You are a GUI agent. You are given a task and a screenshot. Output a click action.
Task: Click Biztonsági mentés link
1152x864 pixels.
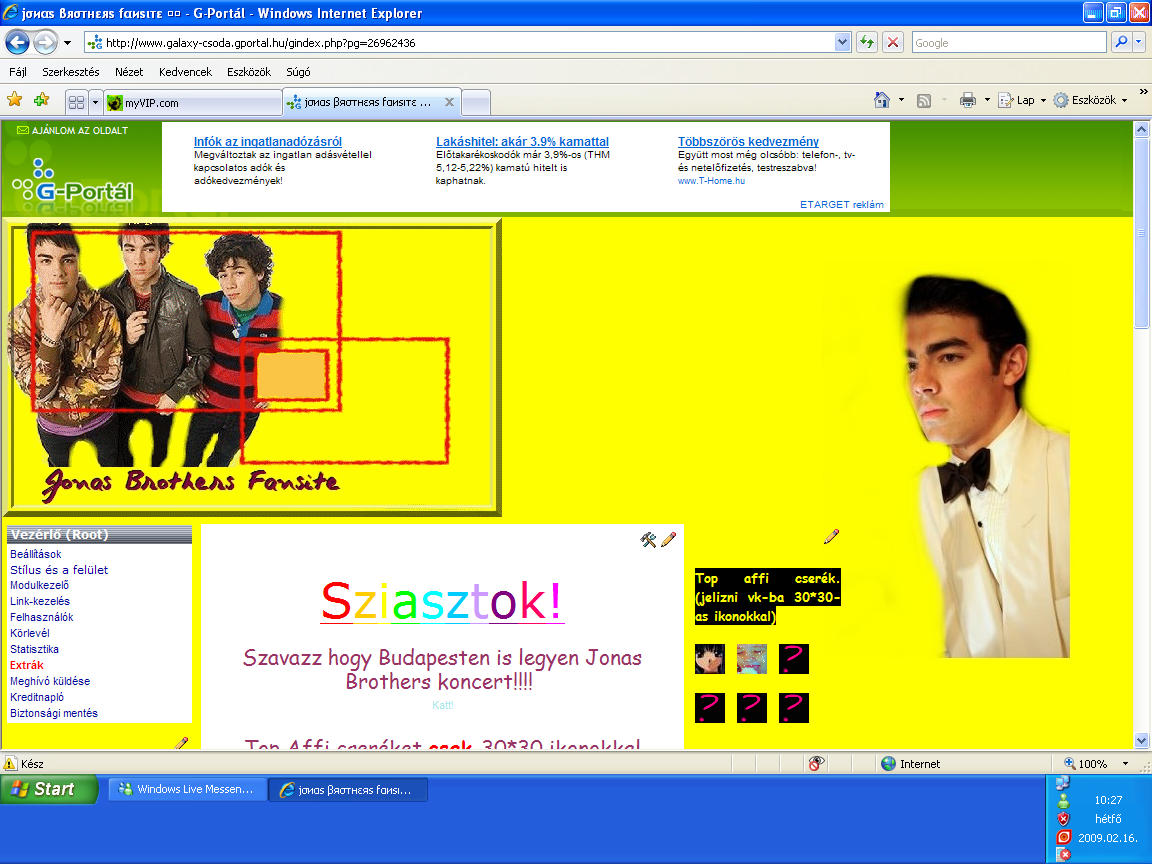(54, 713)
